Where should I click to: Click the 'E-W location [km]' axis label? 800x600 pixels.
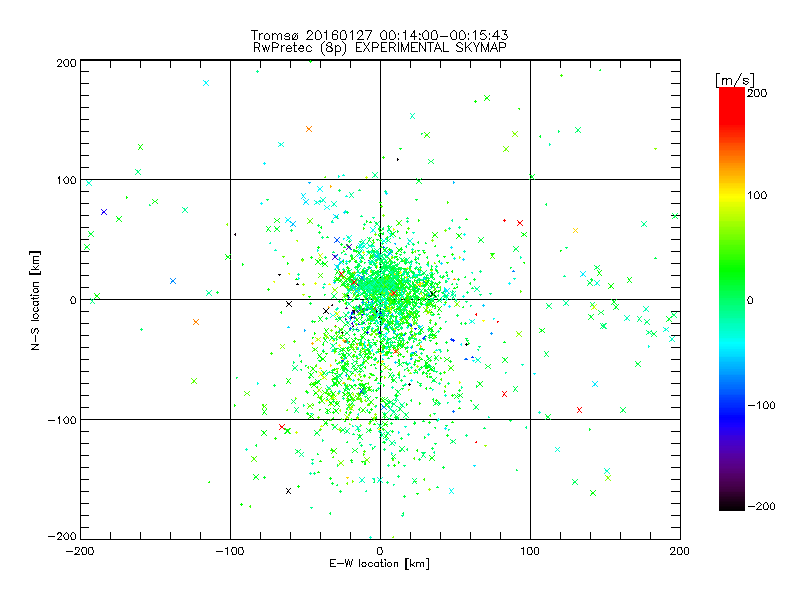[x=379, y=564]
